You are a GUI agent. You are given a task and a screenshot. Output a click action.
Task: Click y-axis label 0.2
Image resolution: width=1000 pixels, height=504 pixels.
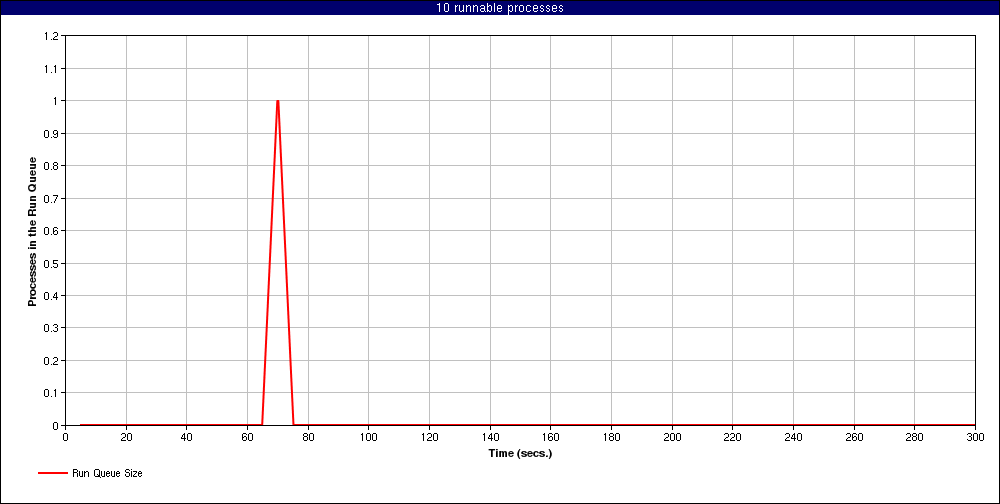click(51, 360)
